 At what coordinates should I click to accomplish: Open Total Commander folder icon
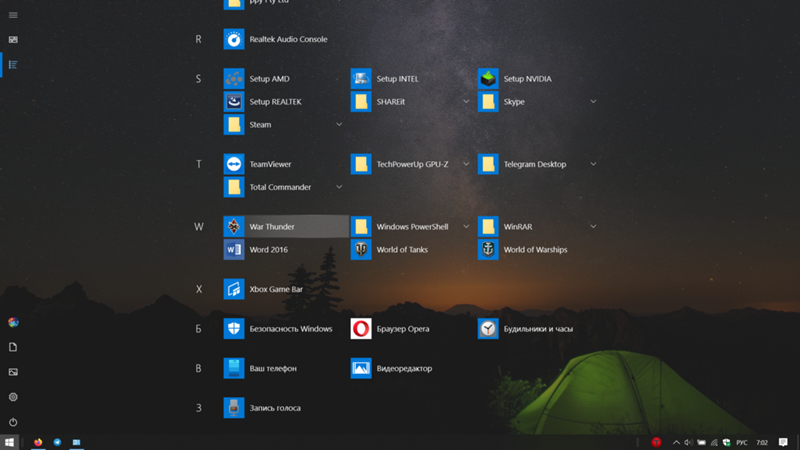coord(234,187)
